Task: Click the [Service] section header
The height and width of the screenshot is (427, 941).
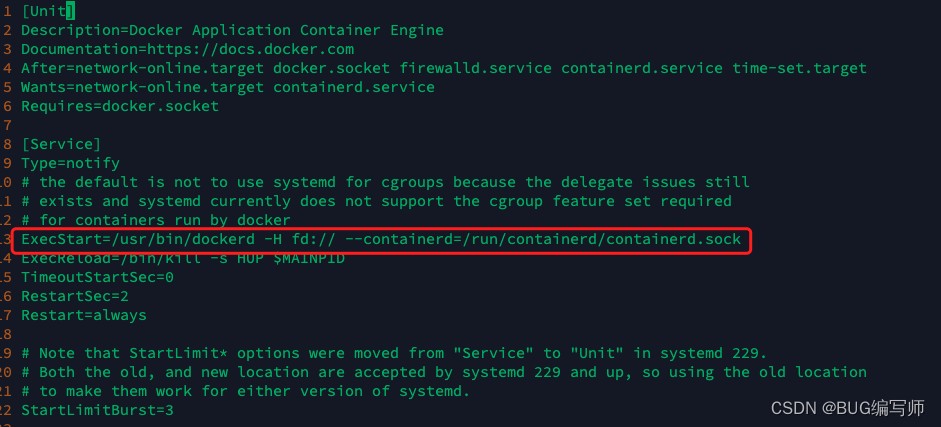Action: point(61,144)
